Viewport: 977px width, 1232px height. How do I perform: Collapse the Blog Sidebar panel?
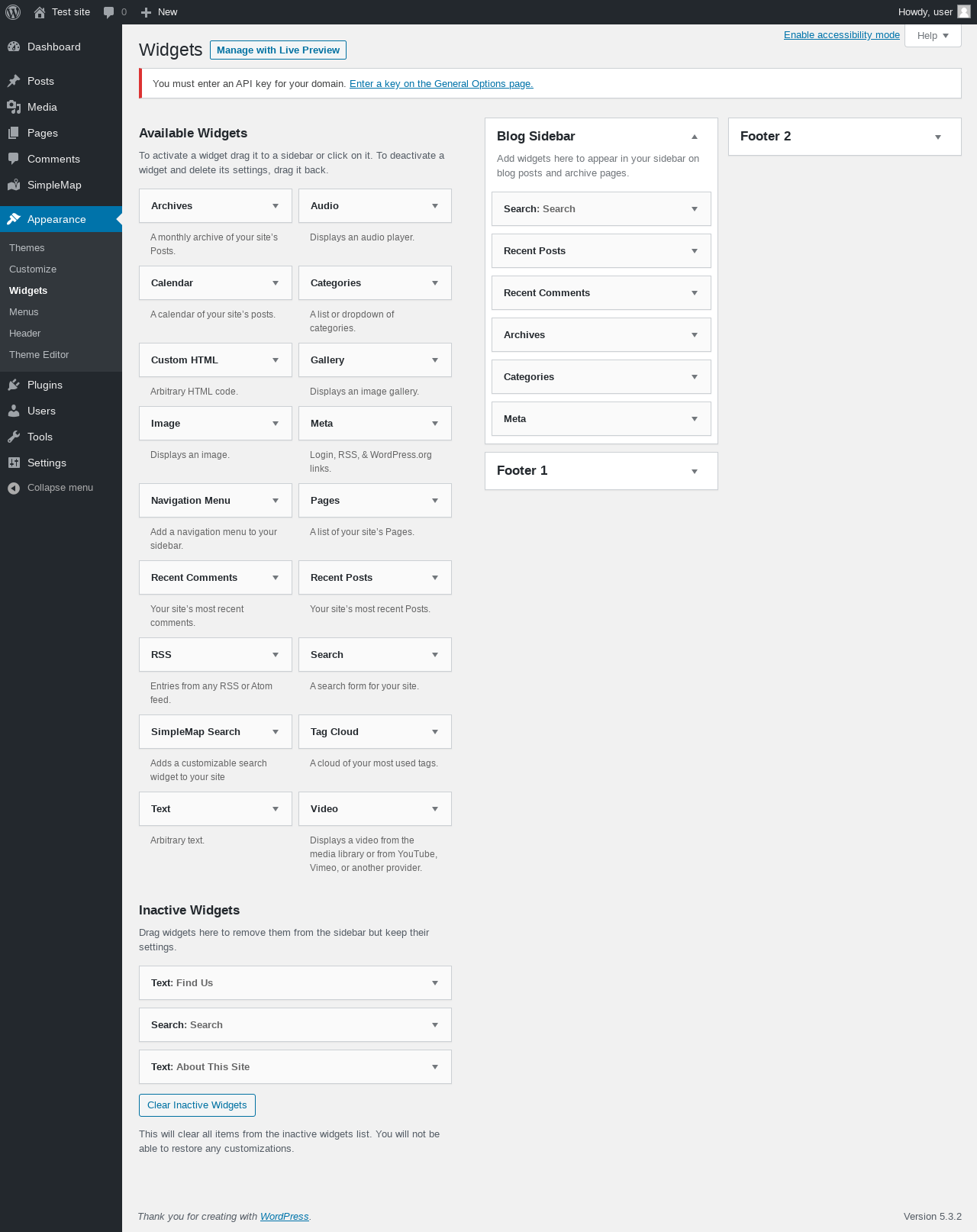point(695,137)
